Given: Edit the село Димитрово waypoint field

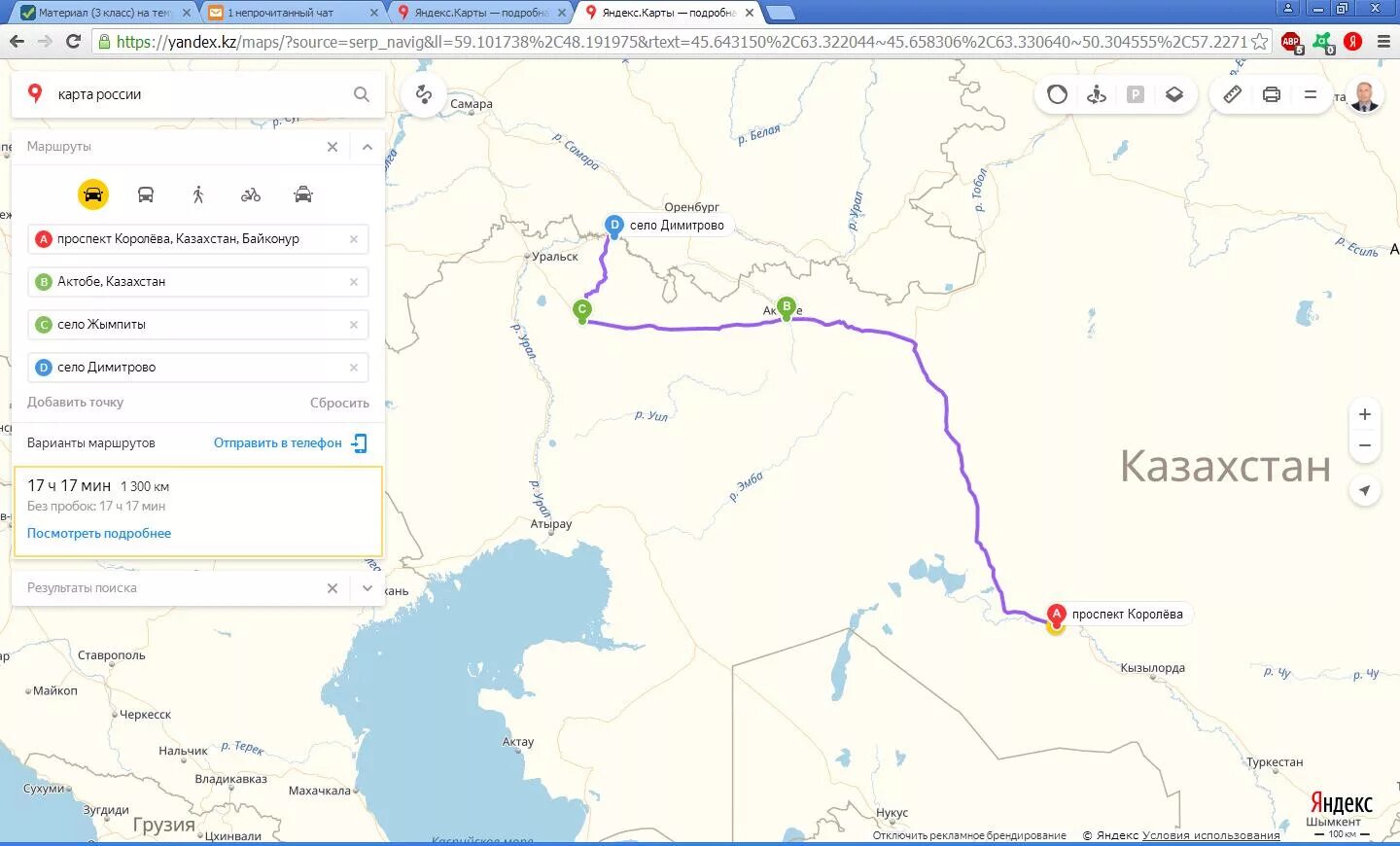Looking at the screenshot, I should (198, 368).
